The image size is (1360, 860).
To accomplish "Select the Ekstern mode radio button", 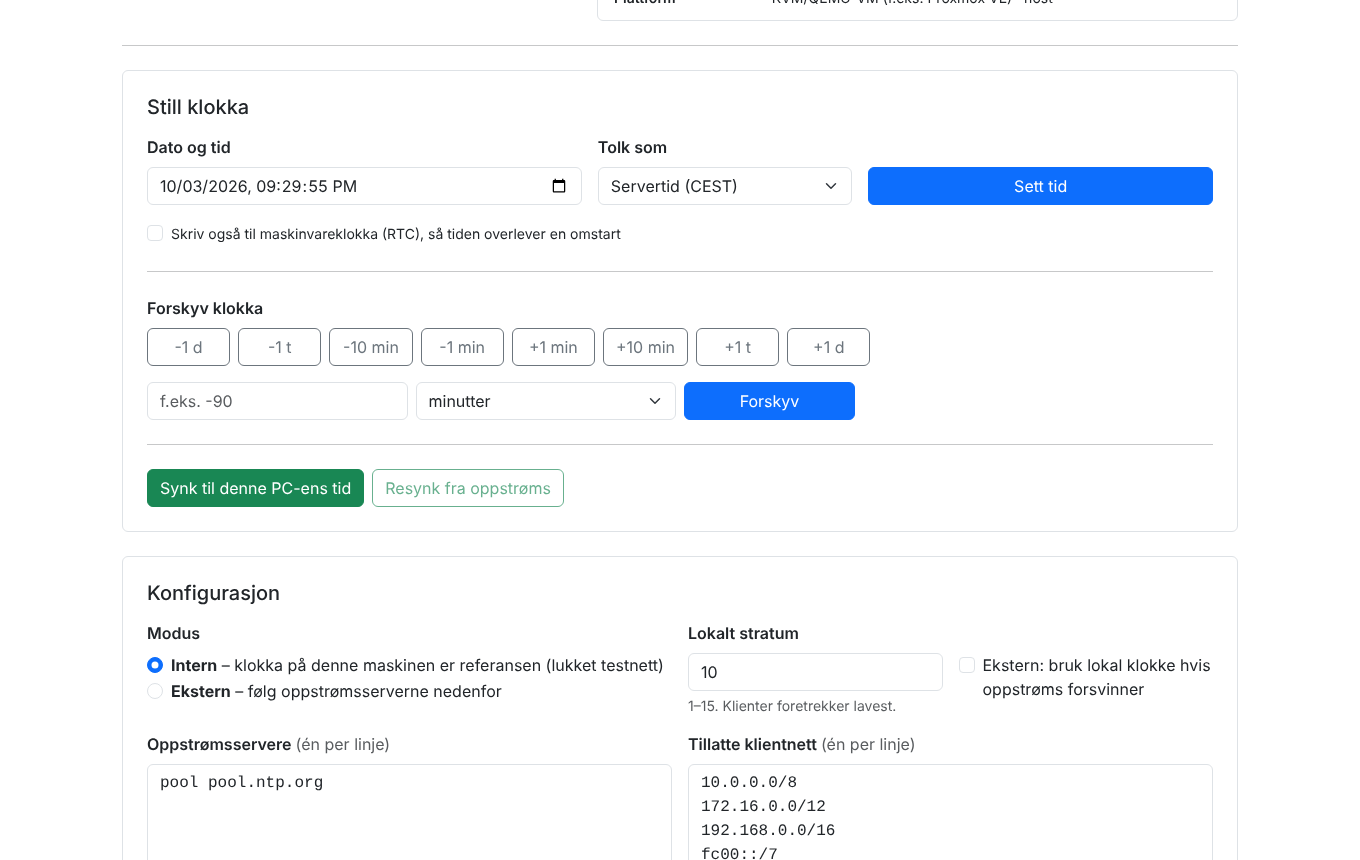I will 155,691.
